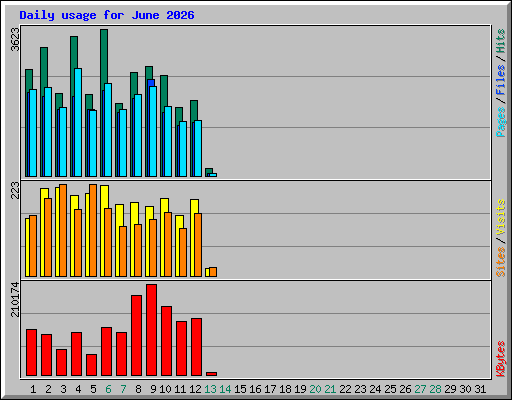Click the day 13 green axis label
The height and width of the screenshot is (400, 512).
coord(210,389)
